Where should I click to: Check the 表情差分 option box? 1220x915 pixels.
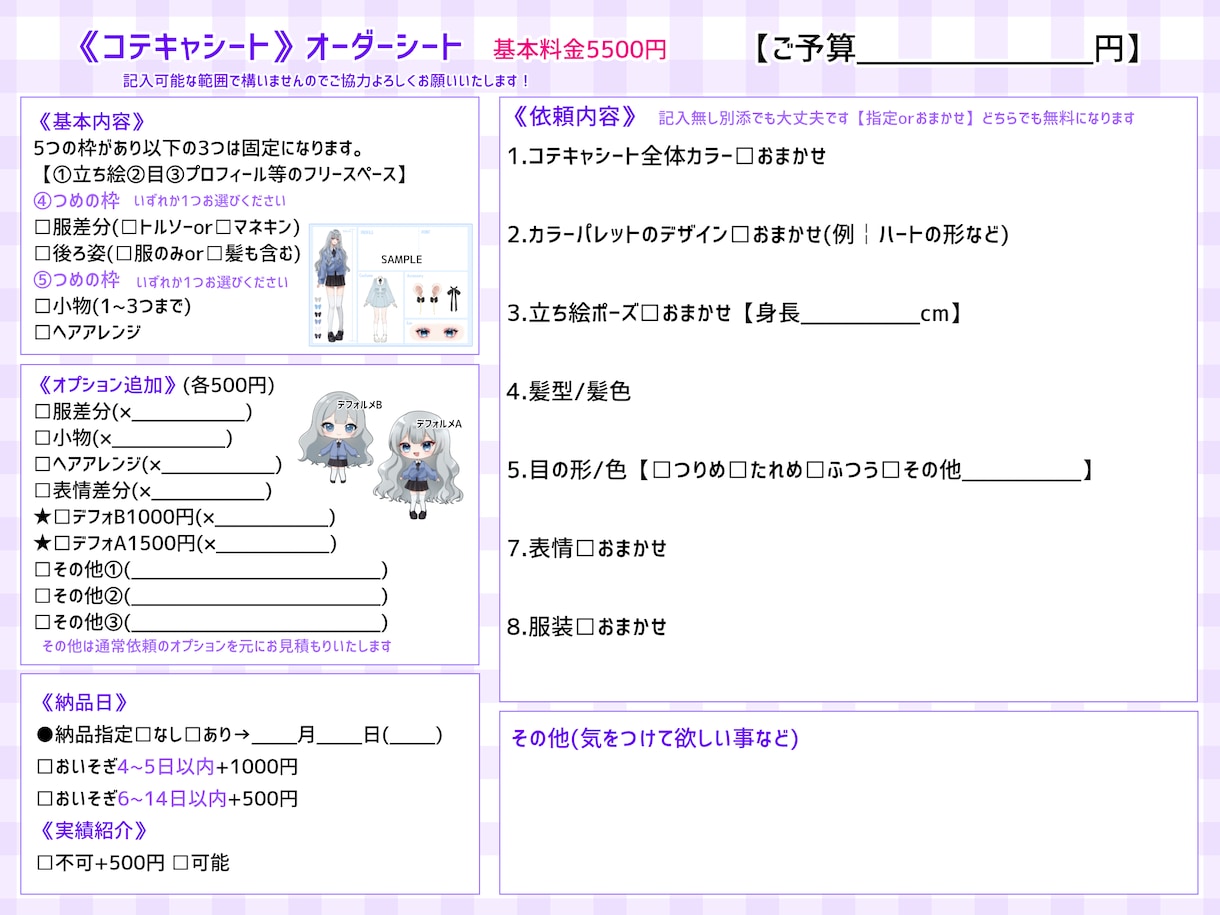coord(43,491)
